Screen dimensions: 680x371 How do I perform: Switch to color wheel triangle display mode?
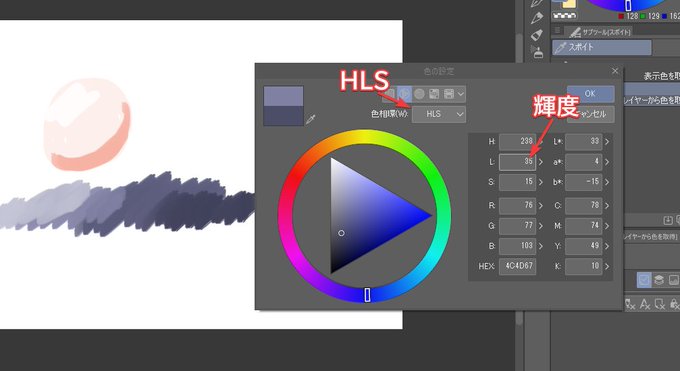(404, 94)
